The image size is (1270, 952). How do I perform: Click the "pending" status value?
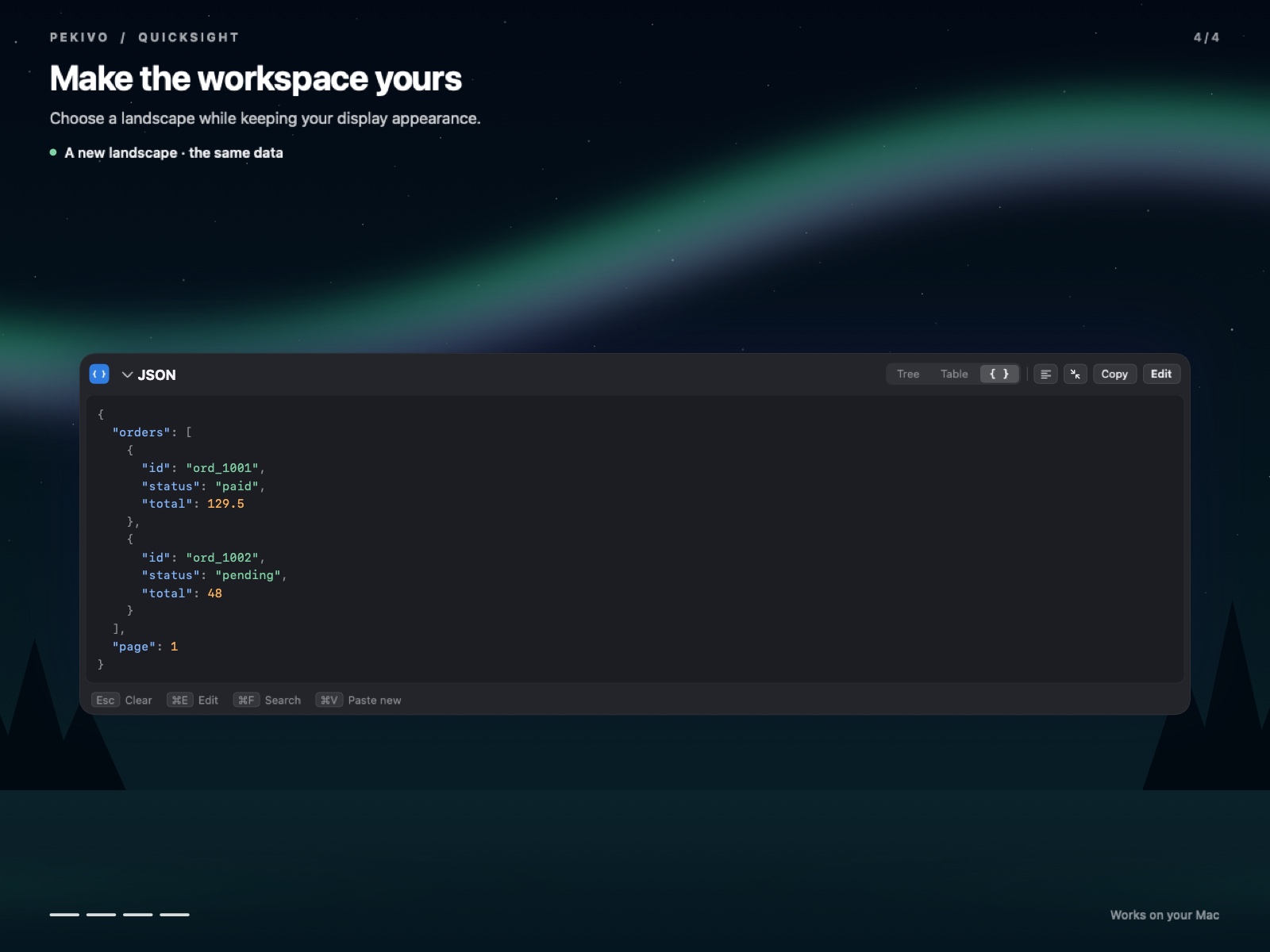pos(248,575)
